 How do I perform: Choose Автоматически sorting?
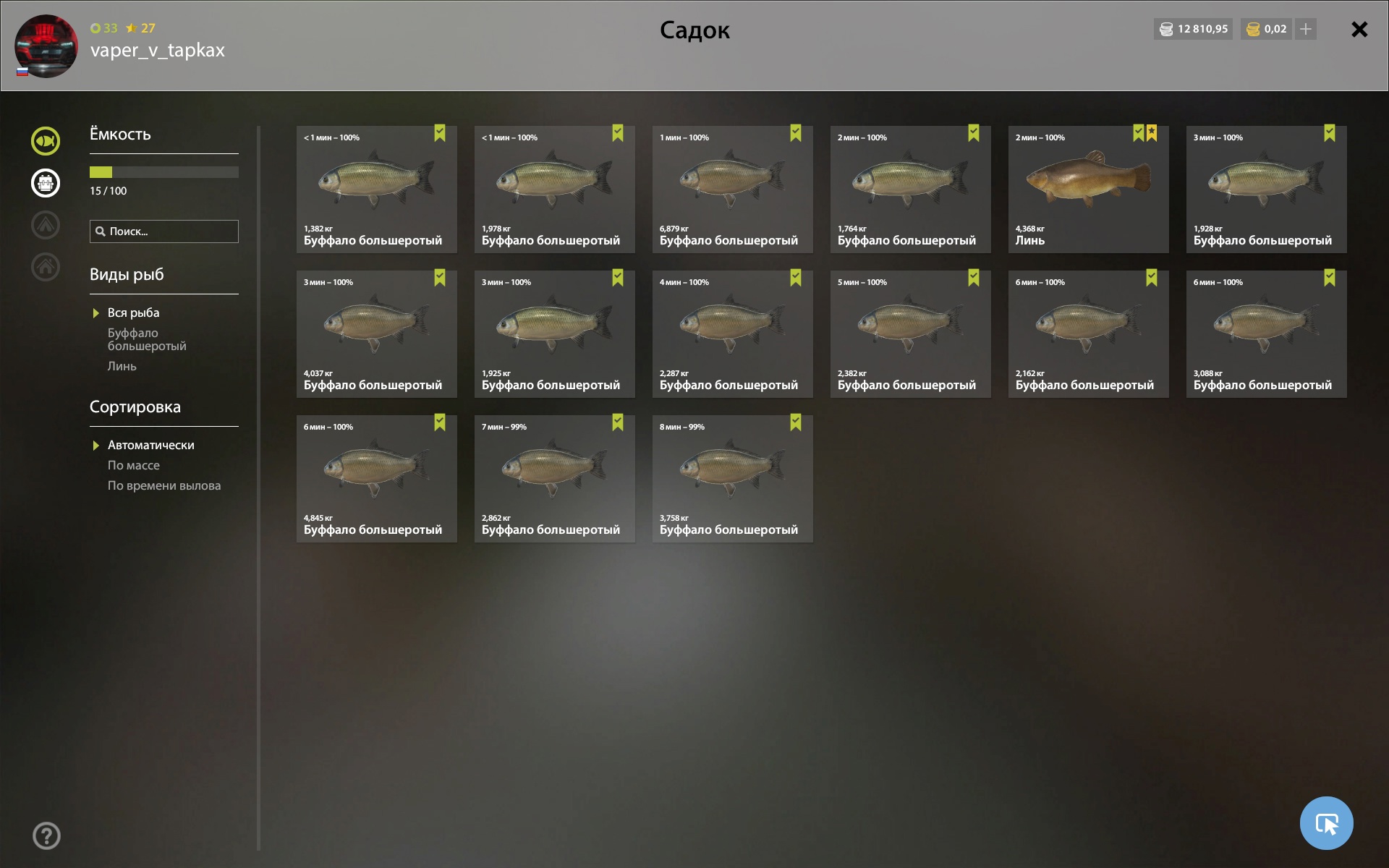[151, 445]
